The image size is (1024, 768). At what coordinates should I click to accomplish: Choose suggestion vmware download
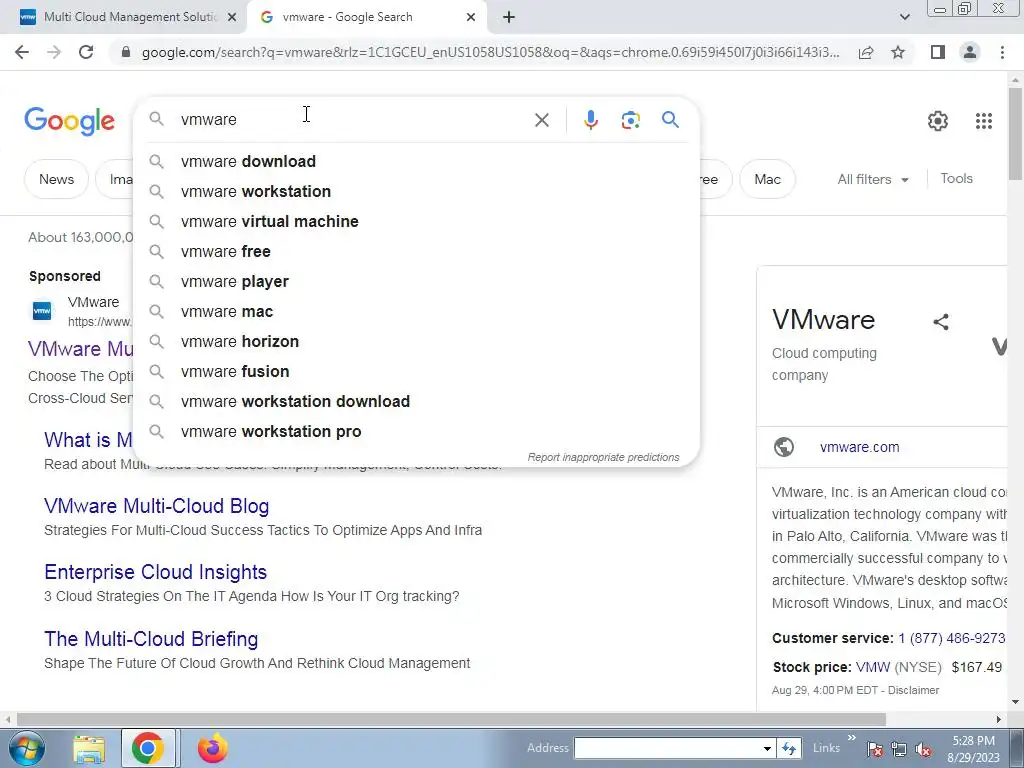416,161
